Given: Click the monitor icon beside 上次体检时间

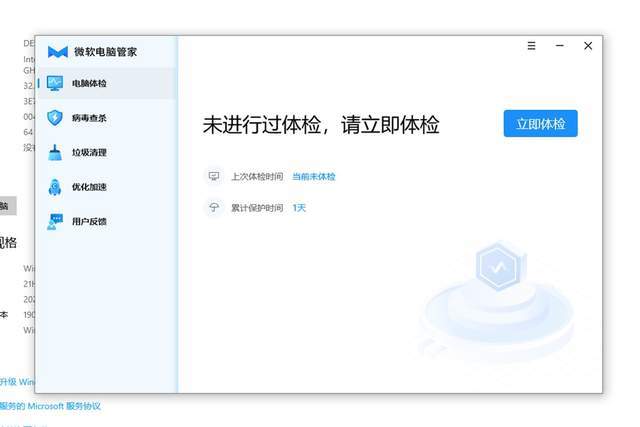Looking at the screenshot, I should pyautogui.click(x=214, y=176).
